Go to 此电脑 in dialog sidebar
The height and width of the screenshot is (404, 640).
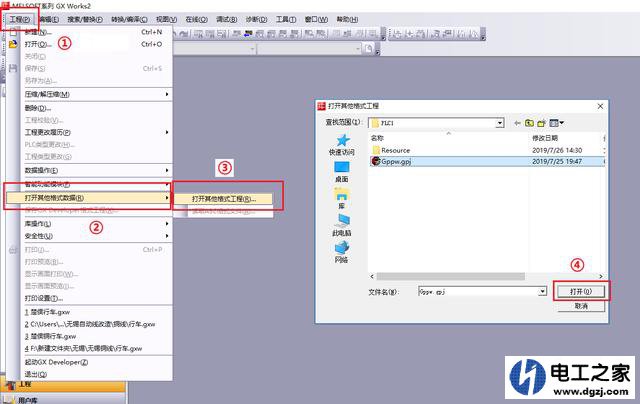point(342,226)
